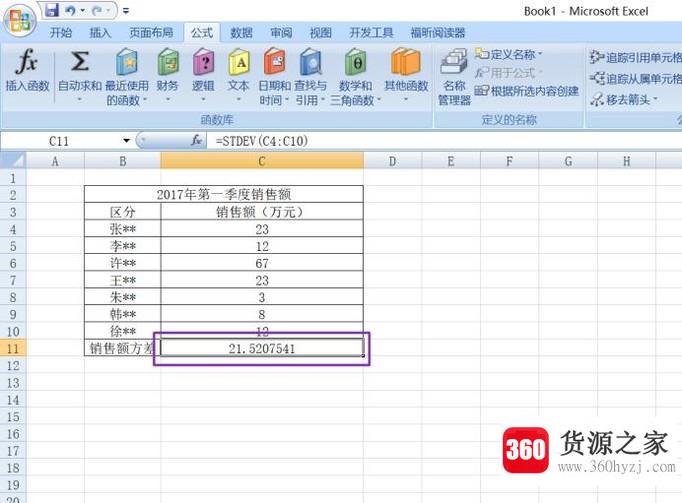The height and width of the screenshot is (503, 682).
Task: Select cell containing 区分
Action: click(123, 212)
